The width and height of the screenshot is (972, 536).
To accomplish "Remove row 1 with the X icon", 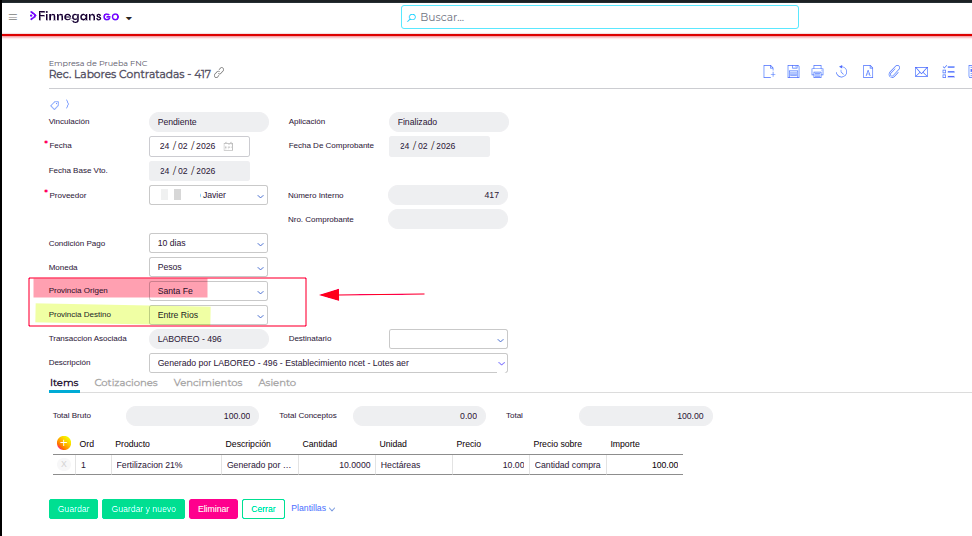I will click(64, 465).
